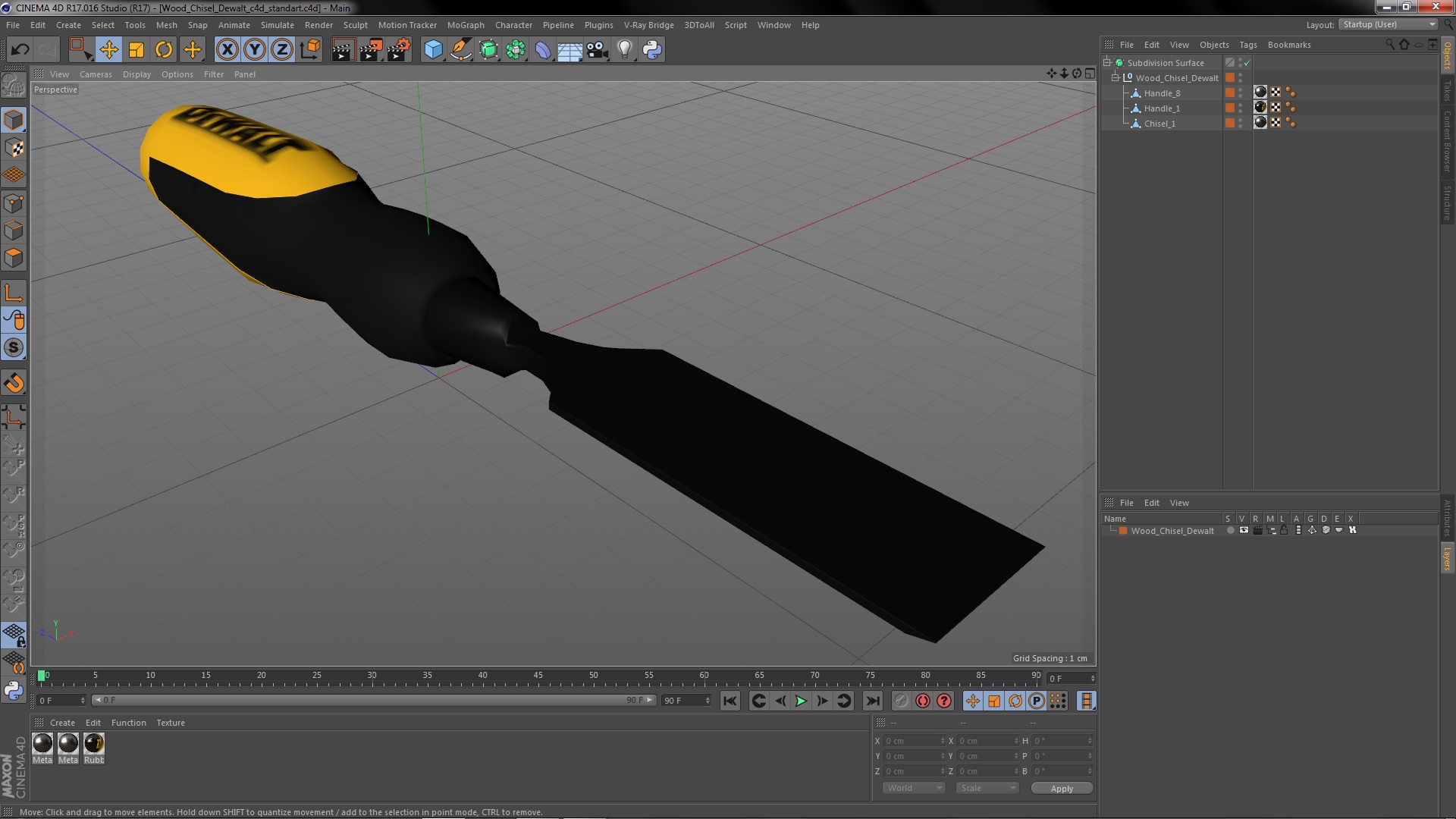This screenshot has height=819, width=1456.
Task: Open the Layout dropdown Startup (User)
Action: (1388, 24)
